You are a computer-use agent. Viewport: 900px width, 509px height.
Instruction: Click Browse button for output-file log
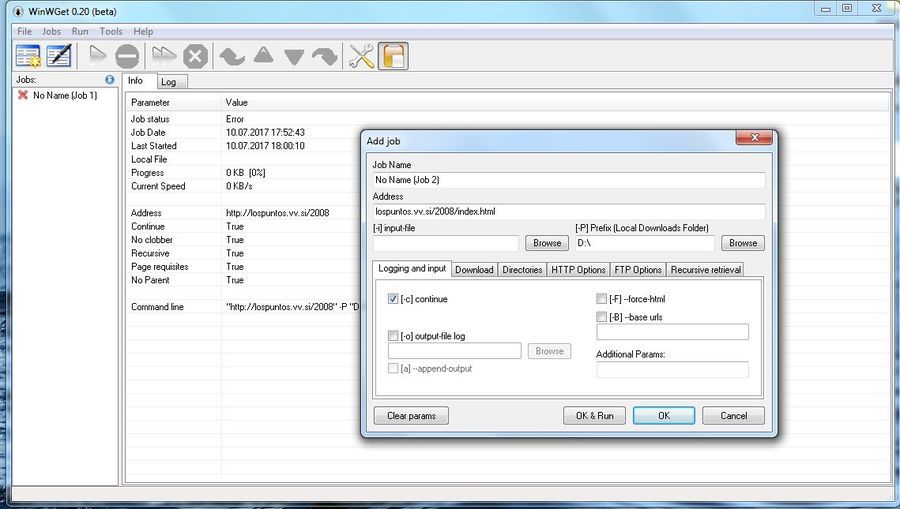pyautogui.click(x=549, y=351)
